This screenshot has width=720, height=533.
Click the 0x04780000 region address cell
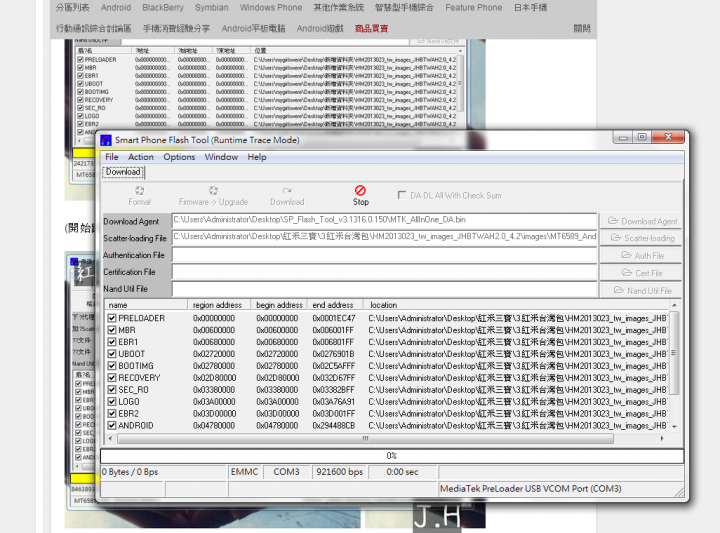click(214, 426)
